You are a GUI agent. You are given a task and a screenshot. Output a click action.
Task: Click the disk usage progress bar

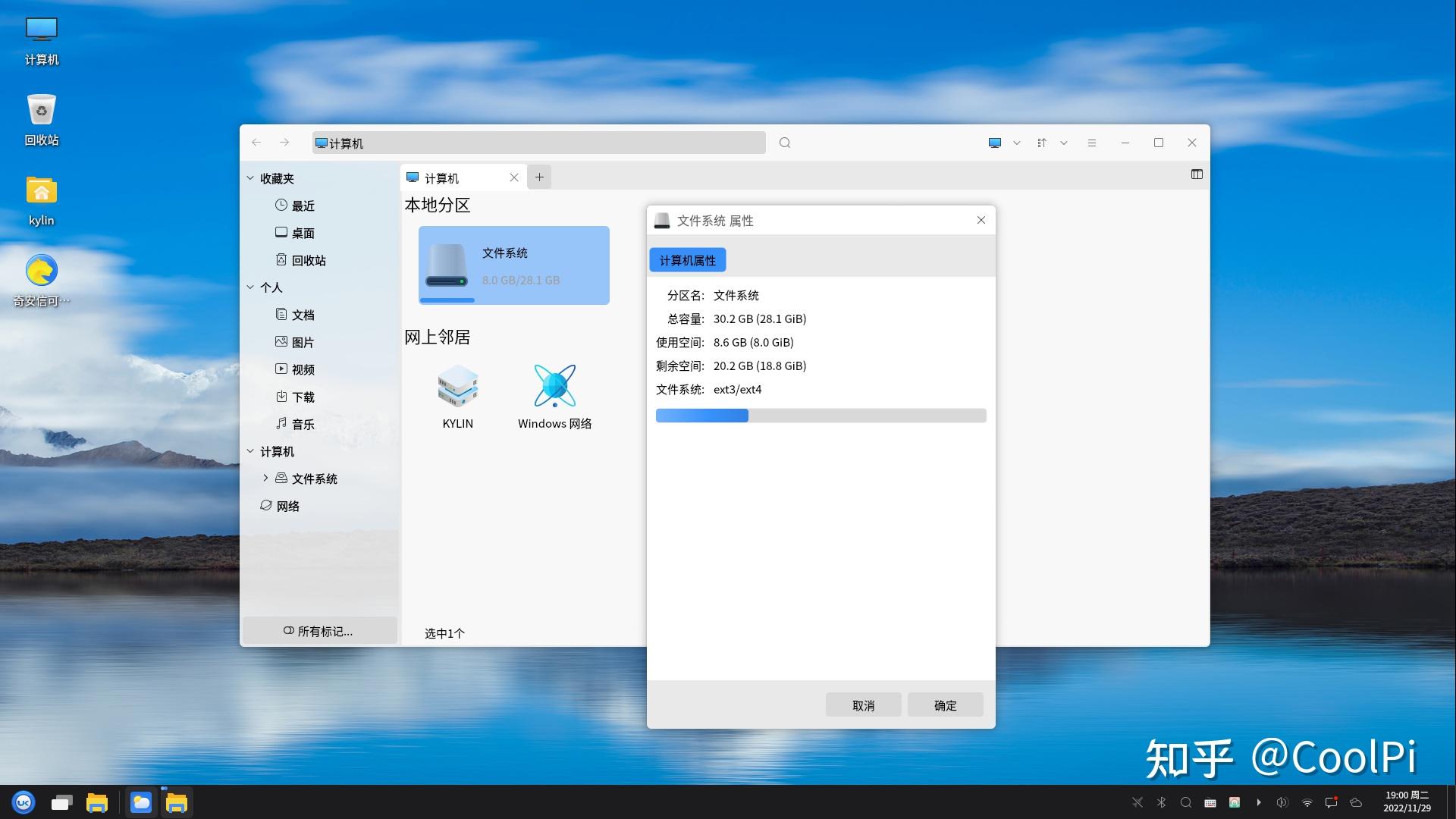(x=821, y=416)
